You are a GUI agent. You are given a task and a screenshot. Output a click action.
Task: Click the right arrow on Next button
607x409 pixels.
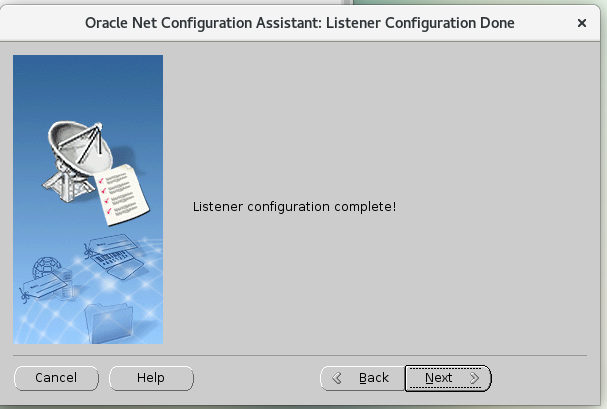(x=474, y=378)
